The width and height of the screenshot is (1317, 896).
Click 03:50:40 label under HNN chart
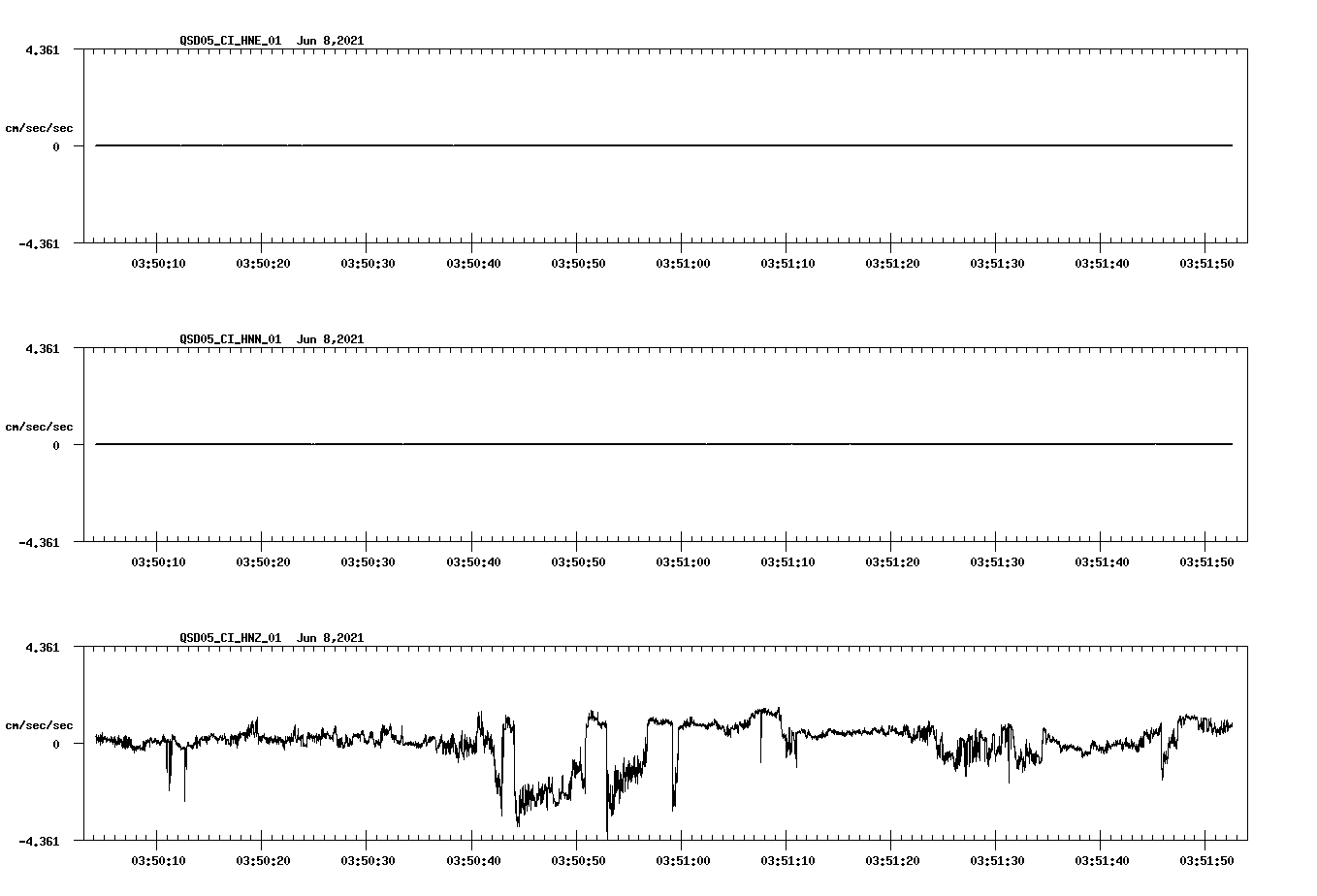pyautogui.click(x=473, y=562)
